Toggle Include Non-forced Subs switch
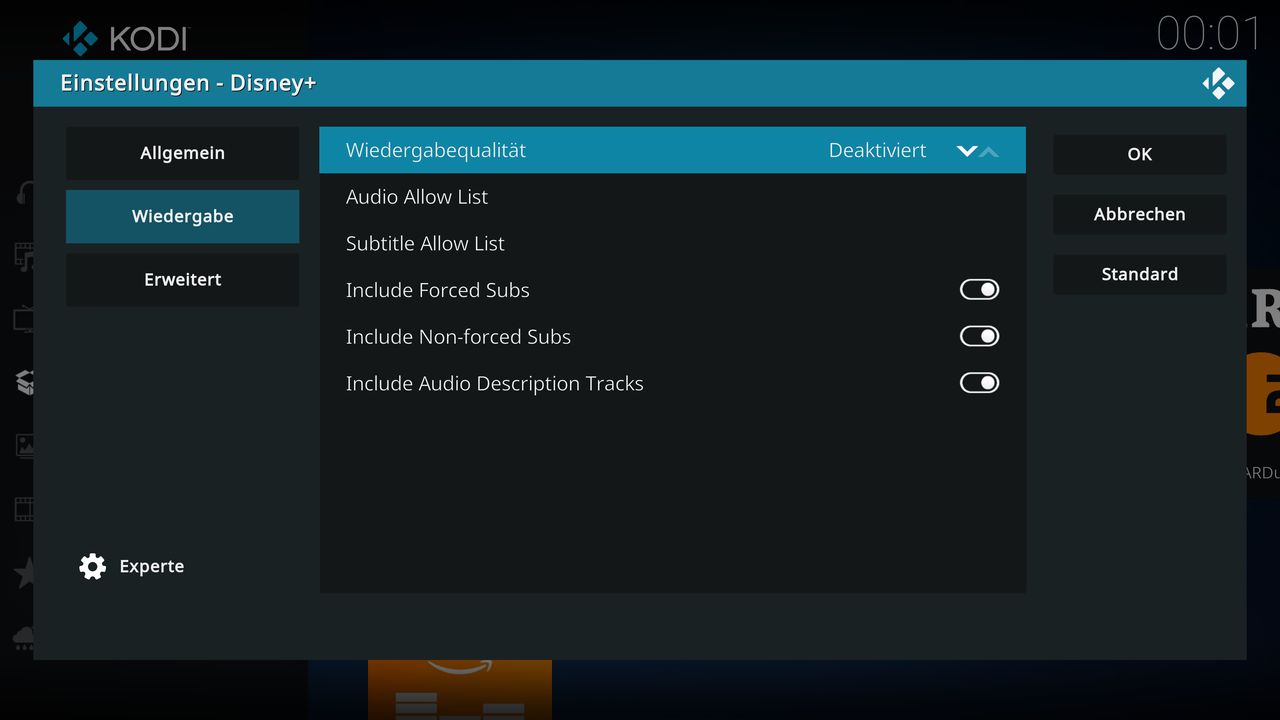Image resolution: width=1280 pixels, height=720 pixels. [979, 336]
